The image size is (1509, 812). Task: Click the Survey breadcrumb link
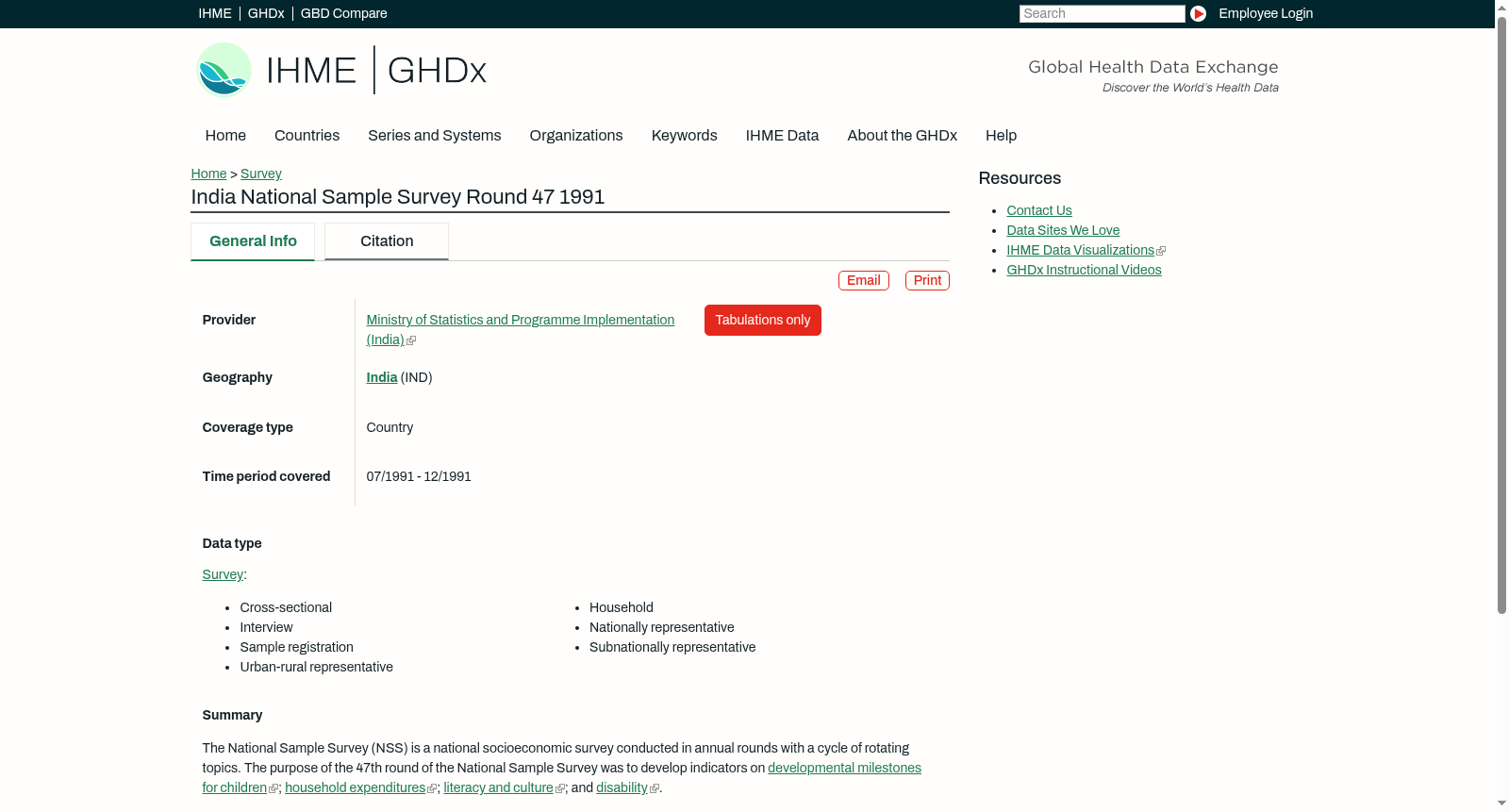coord(261,174)
